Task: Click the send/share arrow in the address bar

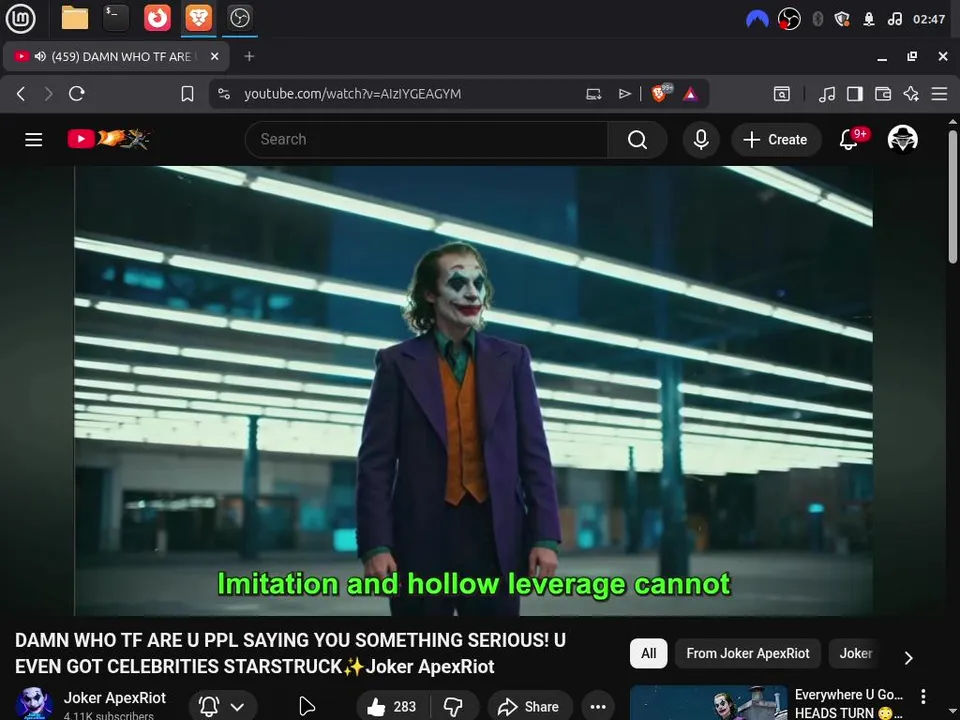Action: click(x=624, y=94)
